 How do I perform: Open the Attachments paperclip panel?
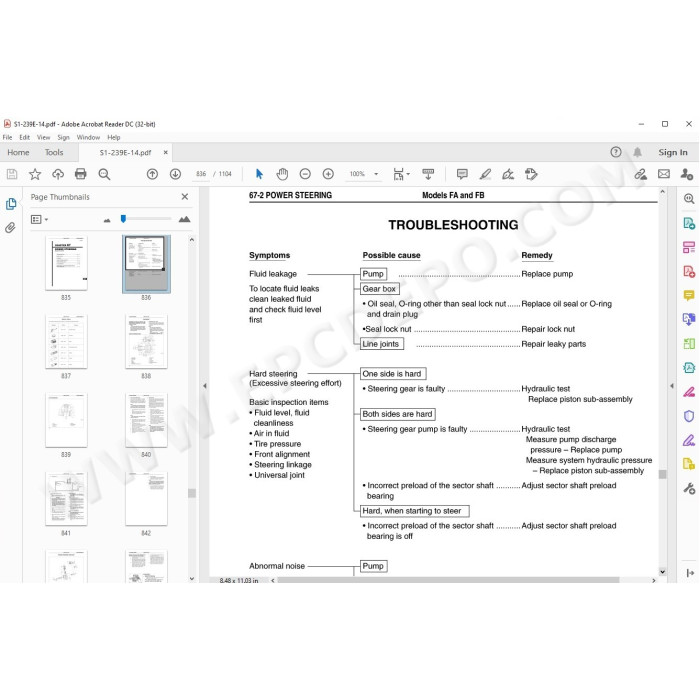click(x=10, y=228)
